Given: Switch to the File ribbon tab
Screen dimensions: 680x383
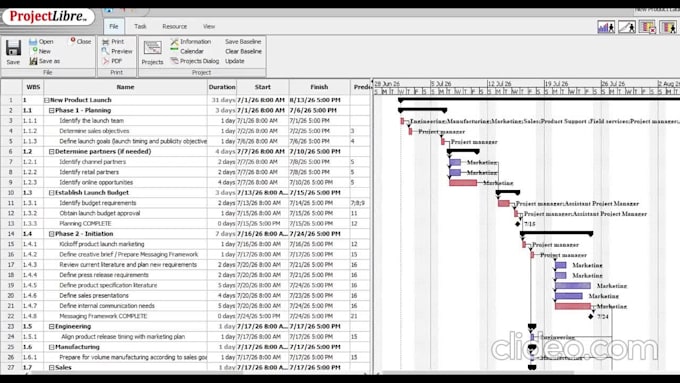Looking at the screenshot, I should coord(114,26).
